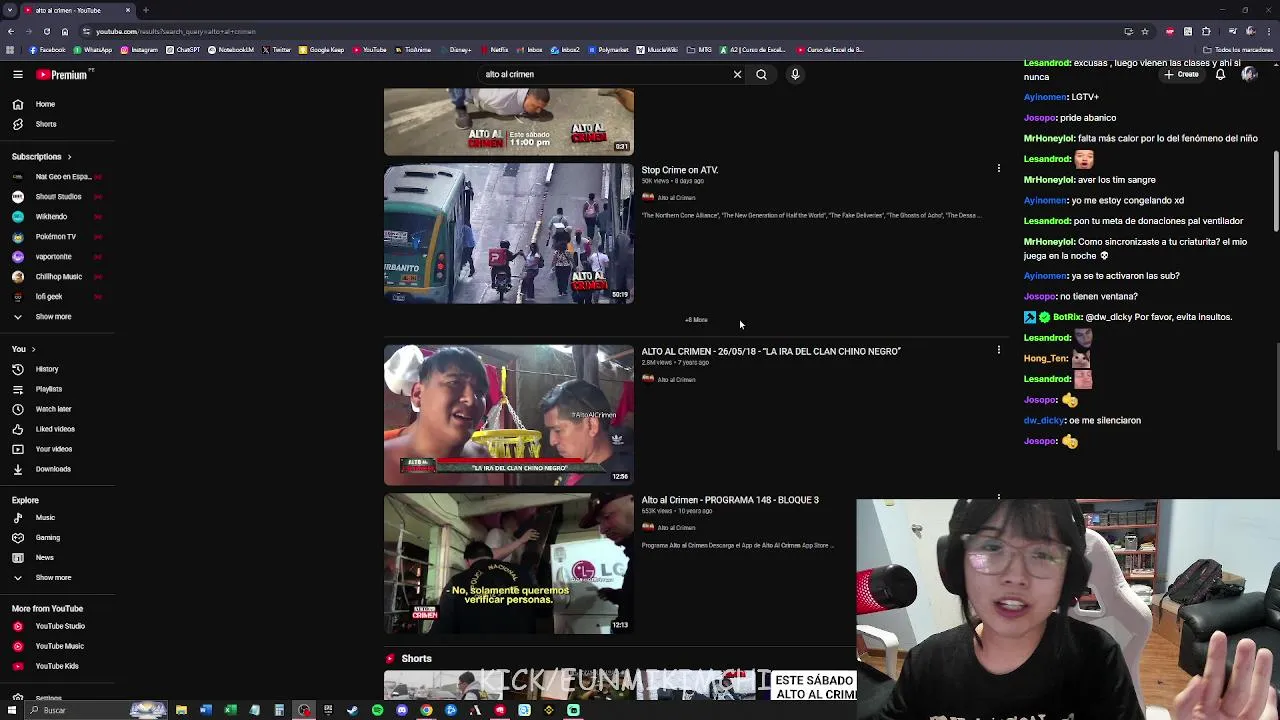This screenshot has width=1280, height=720.
Task: Open 'ALTO AL CRIMEN - 26/05/18' video title
Action: tap(771, 352)
